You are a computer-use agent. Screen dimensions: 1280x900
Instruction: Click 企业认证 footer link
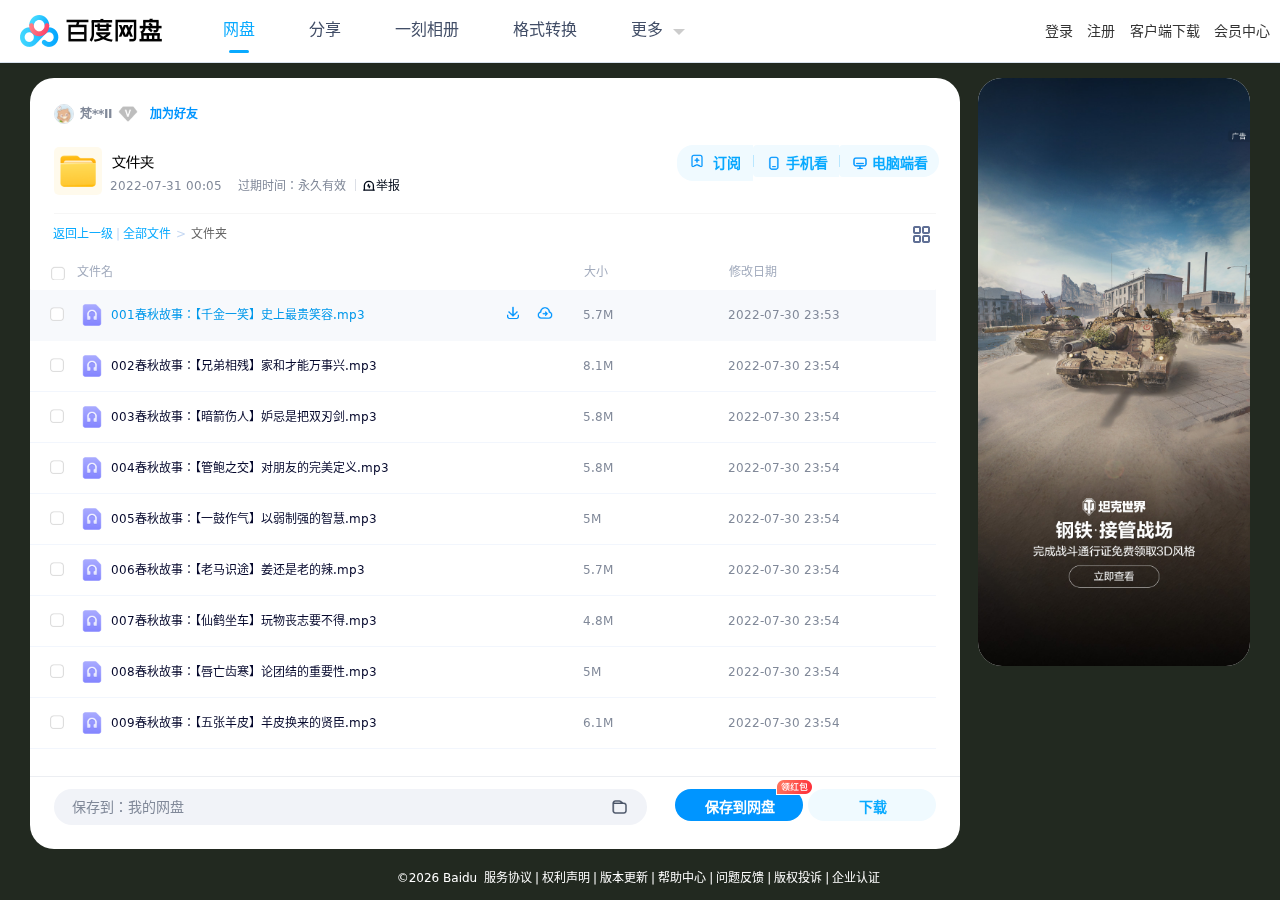click(x=856, y=878)
